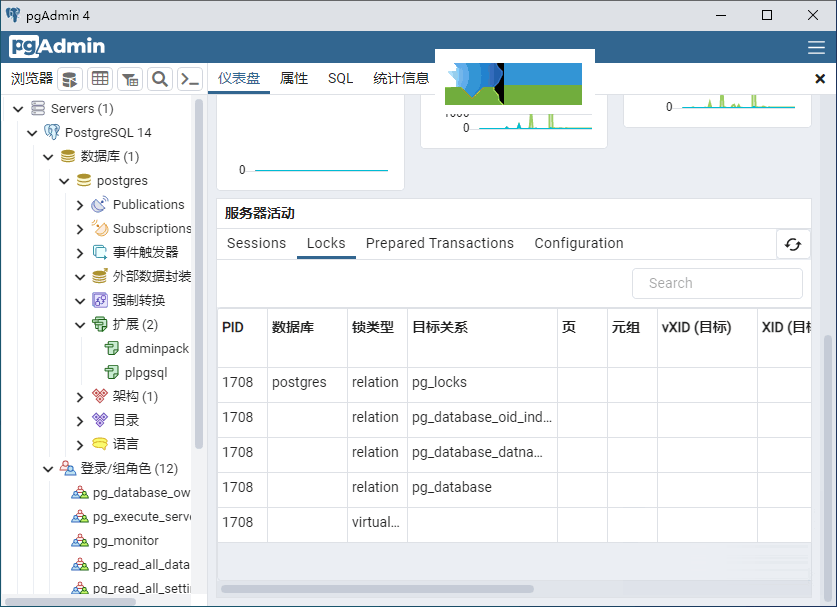Open the Prepared Transactions tab
The width and height of the screenshot is (837, 607).
440,243
